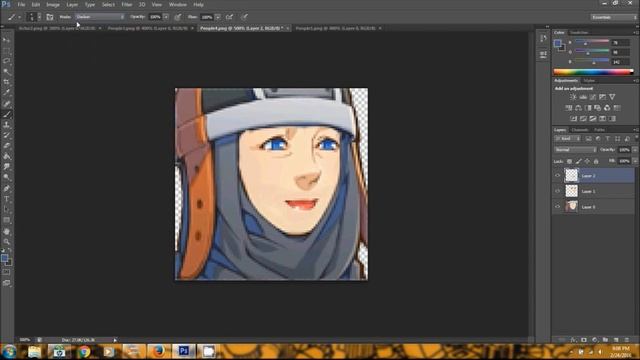The image size is (640, 360).
Task: Open the collapsed History panel icon
Action: [x=543, y=38]
